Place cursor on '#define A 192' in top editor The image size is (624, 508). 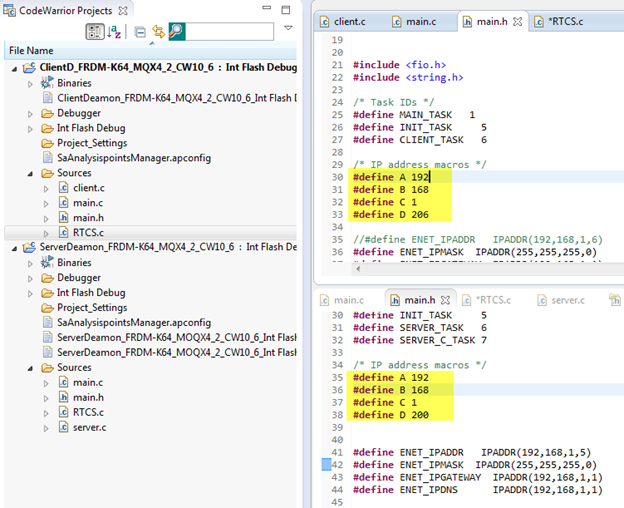tap(391, 177)
